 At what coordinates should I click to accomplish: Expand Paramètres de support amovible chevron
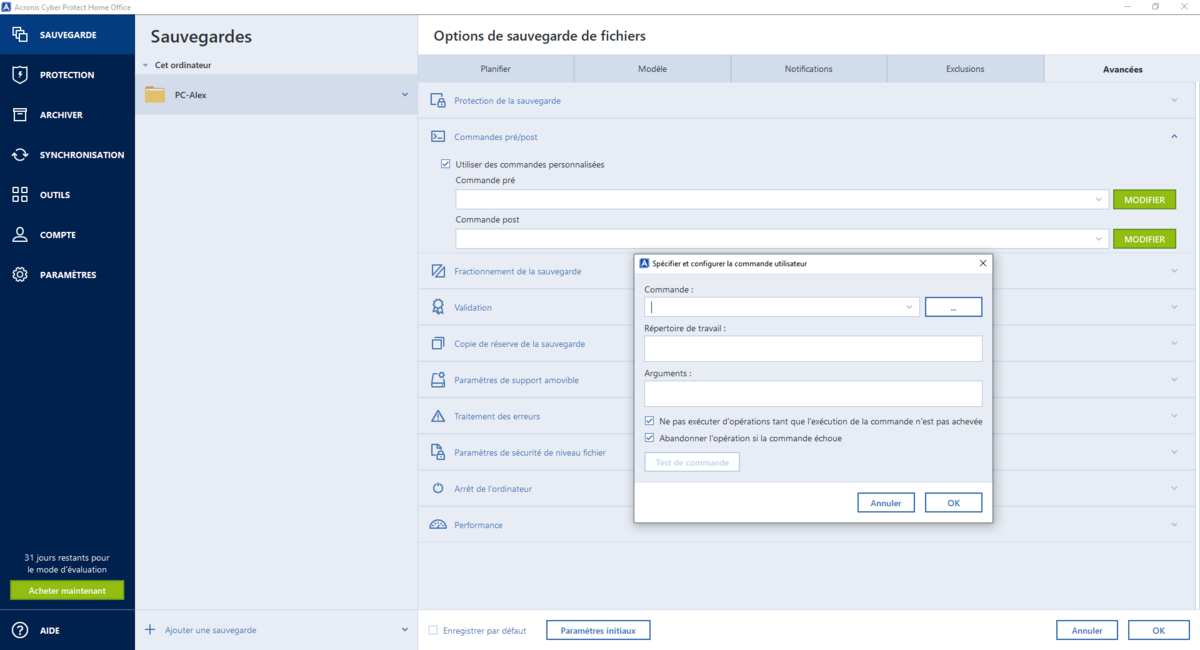pos(1174,380)
